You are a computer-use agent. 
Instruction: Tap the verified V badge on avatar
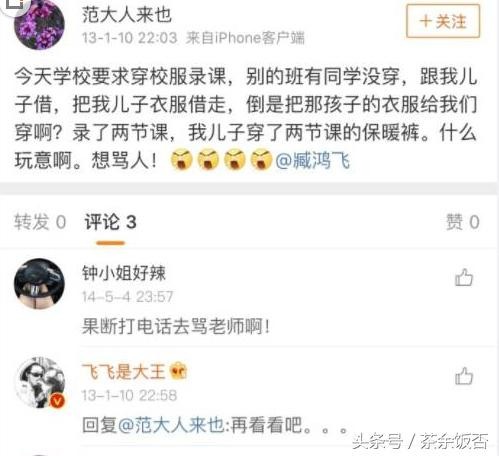pyautogui.click(x=57, y=401)
